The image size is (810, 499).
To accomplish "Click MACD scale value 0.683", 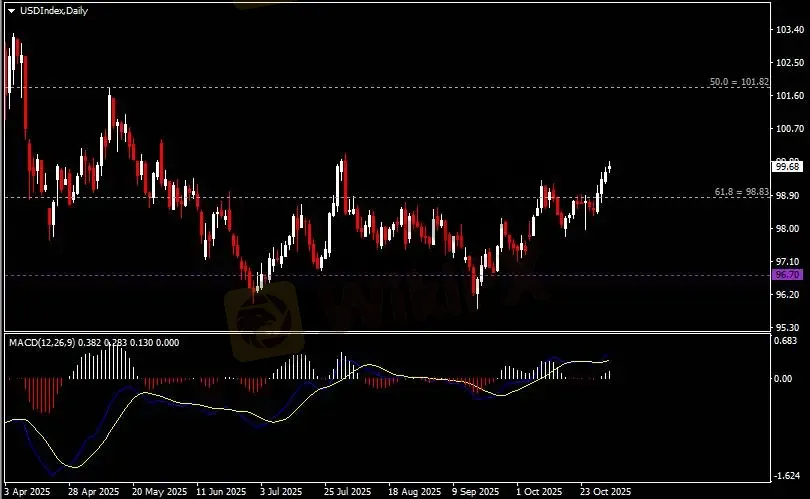I will (786, 340).
